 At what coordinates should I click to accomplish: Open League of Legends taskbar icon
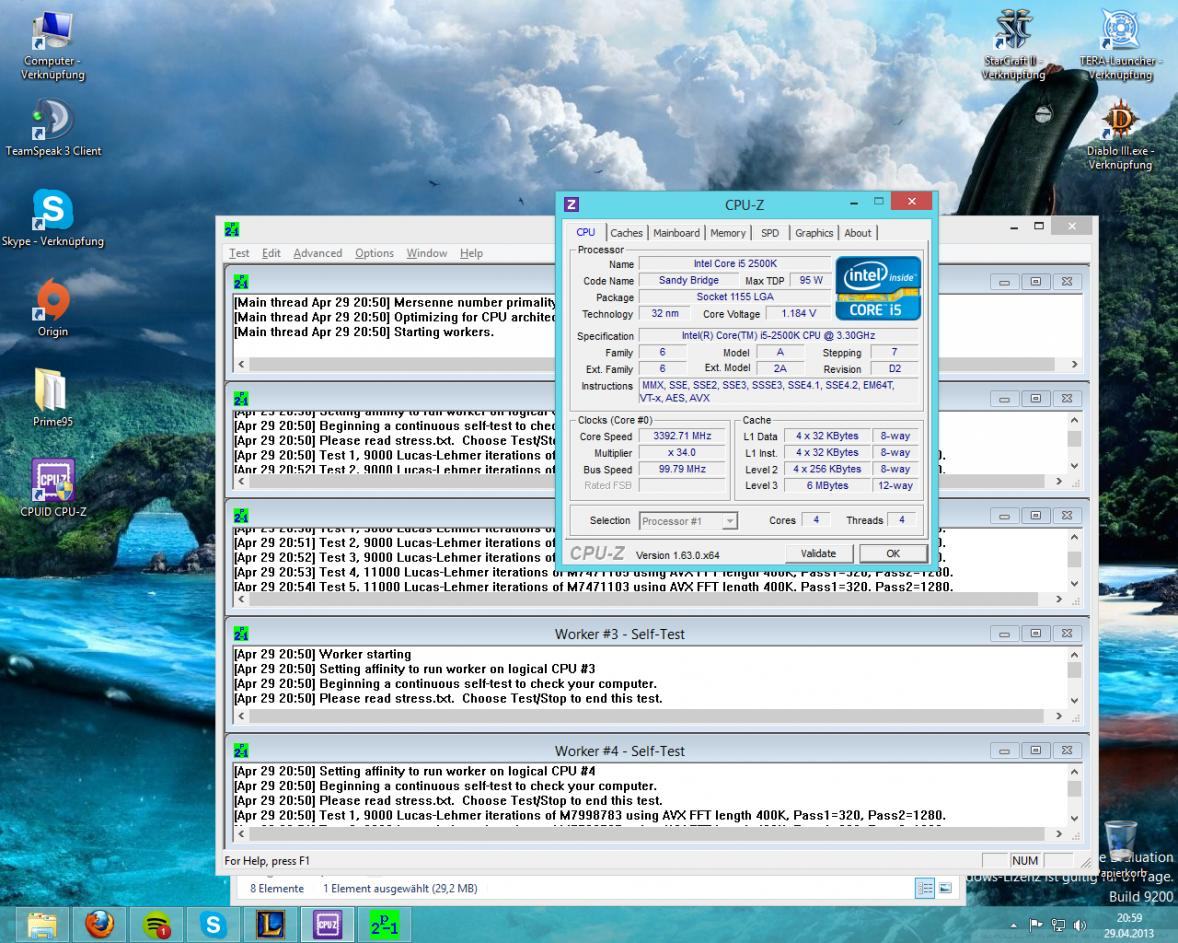pyautogui.click(x=270, y=924)
